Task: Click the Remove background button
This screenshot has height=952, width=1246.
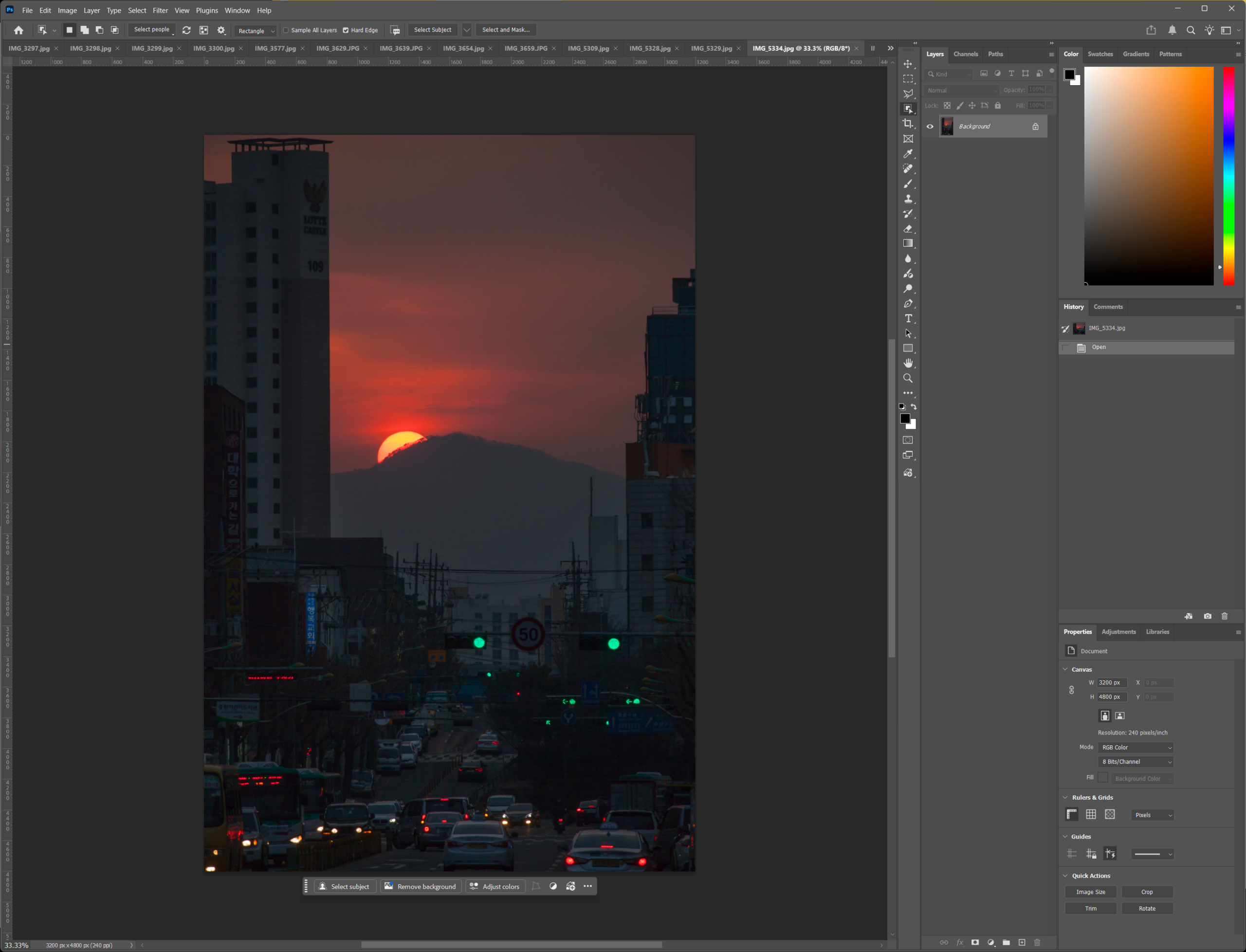Action: [x=421, y=886]
